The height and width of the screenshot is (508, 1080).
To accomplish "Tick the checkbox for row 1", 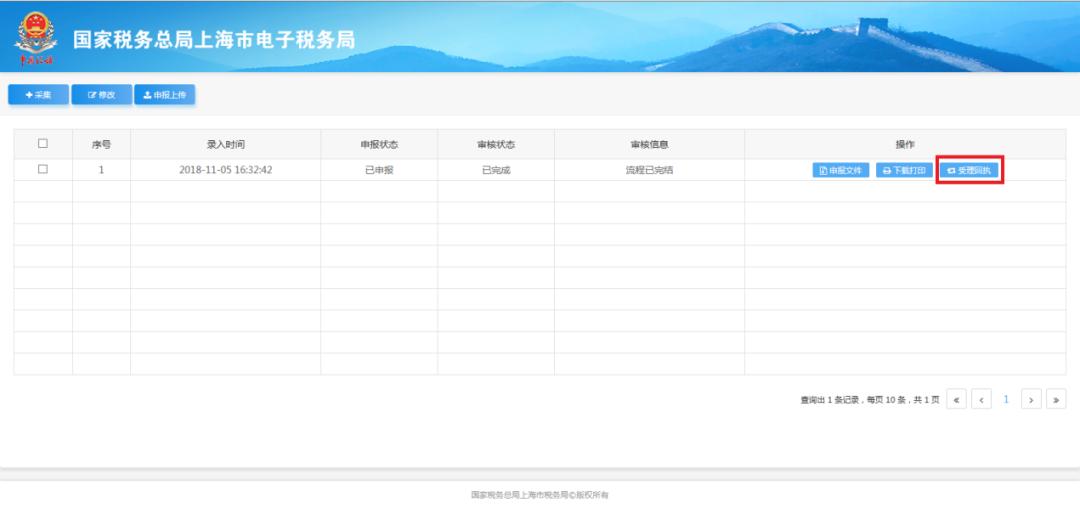I will pyautogui.click(x=43, y=169).
